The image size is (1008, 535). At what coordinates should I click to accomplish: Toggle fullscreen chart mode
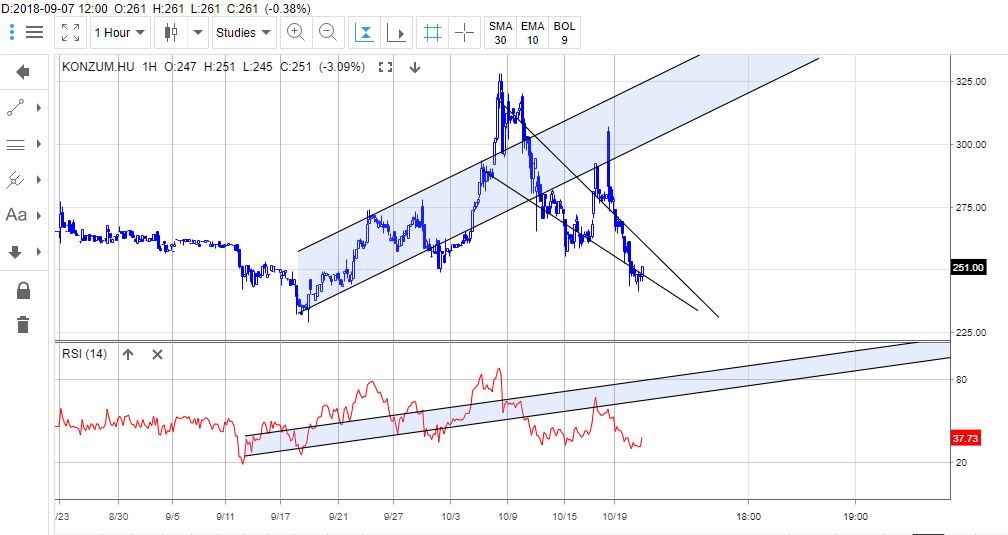(x=71, y=32)
